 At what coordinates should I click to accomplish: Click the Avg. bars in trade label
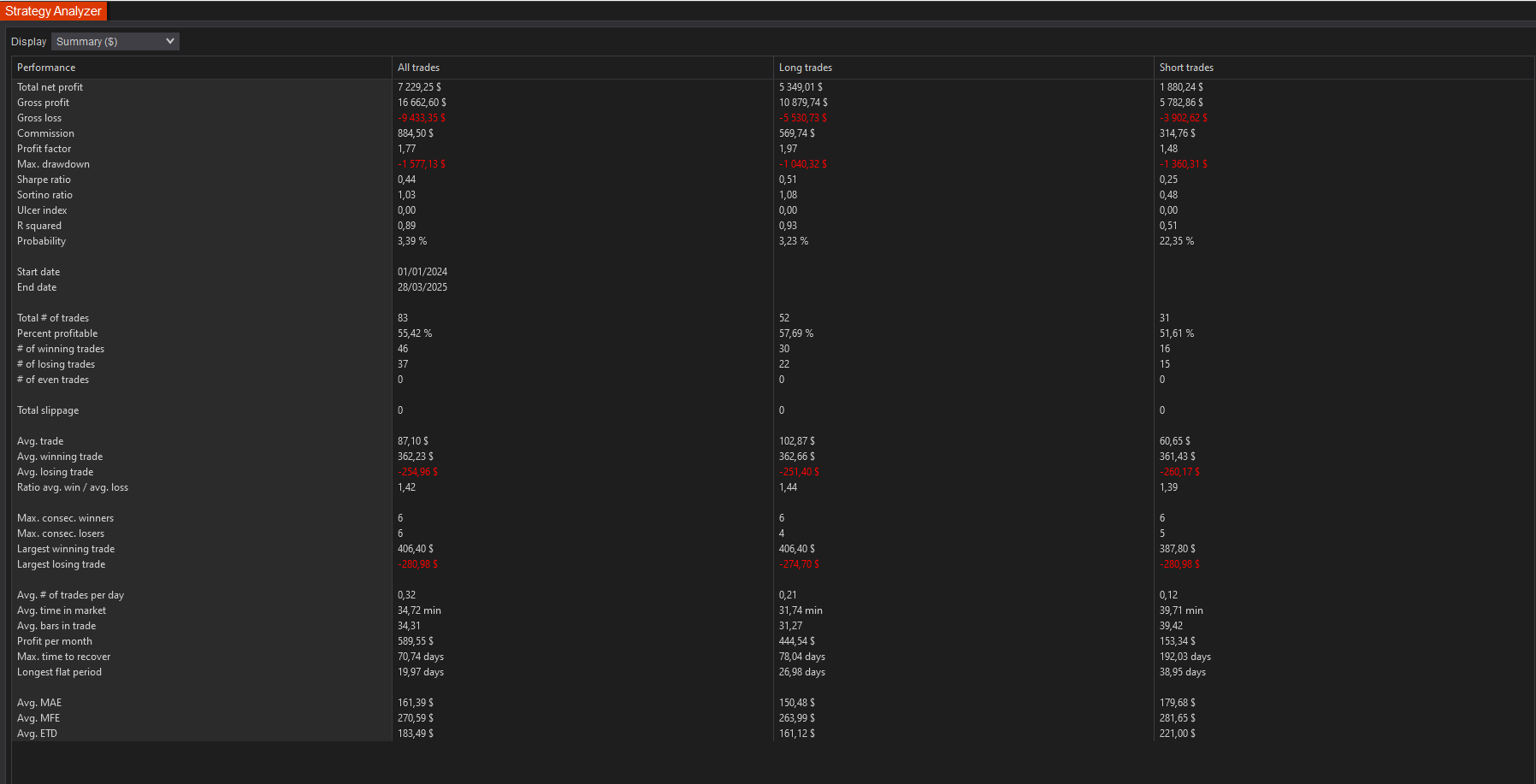pyautogui.click(x=56, y=626)
